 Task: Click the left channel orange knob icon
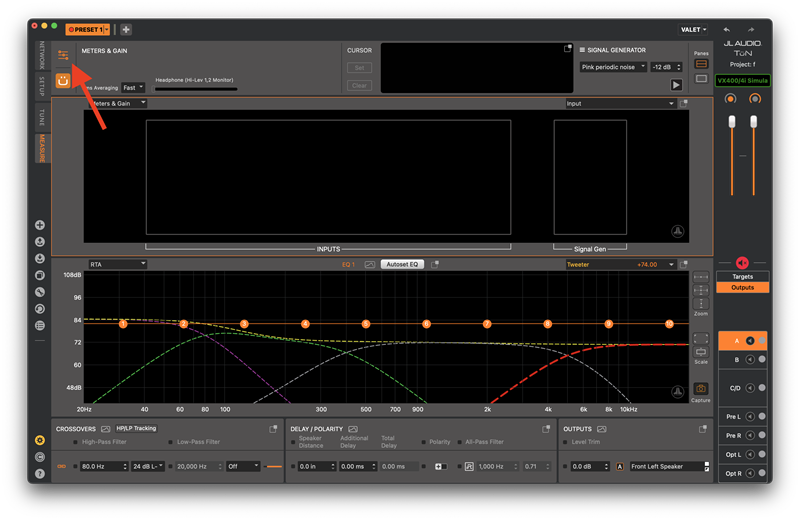[731, 98]
